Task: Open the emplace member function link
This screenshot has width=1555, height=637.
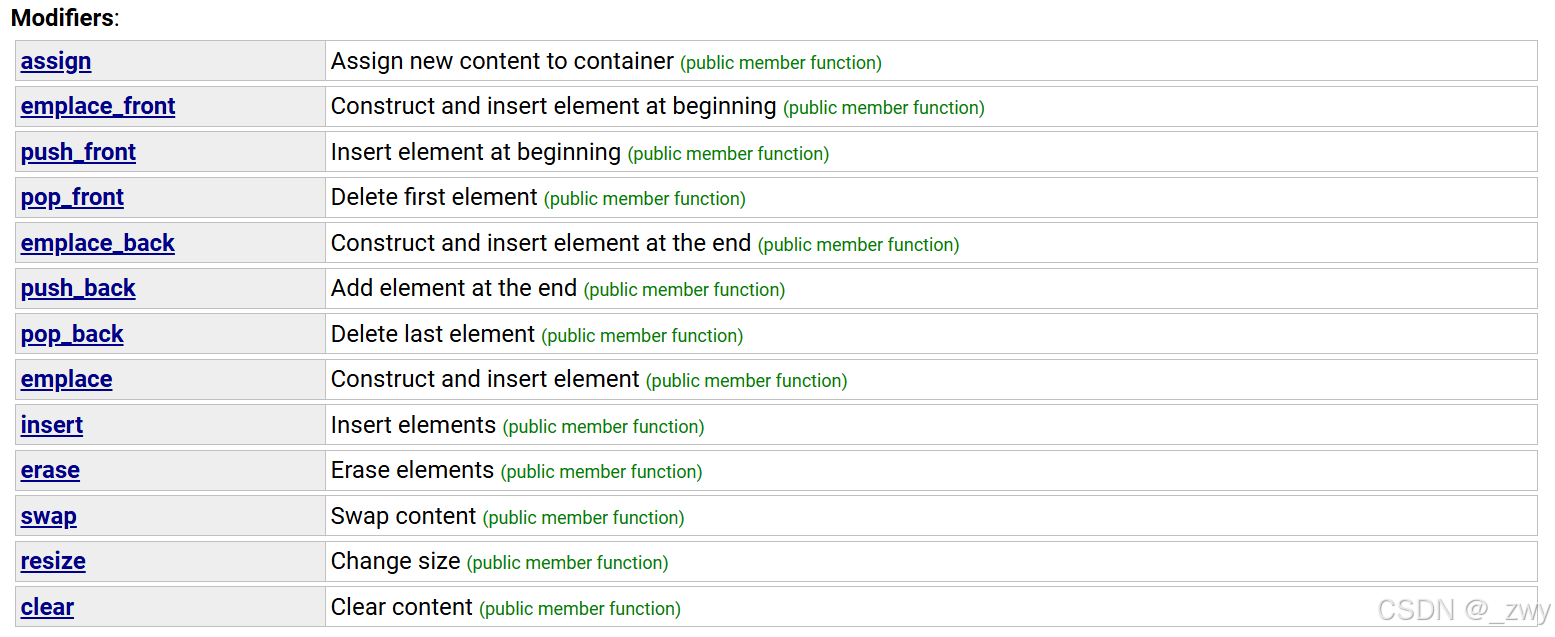Action: click(67, 379)
